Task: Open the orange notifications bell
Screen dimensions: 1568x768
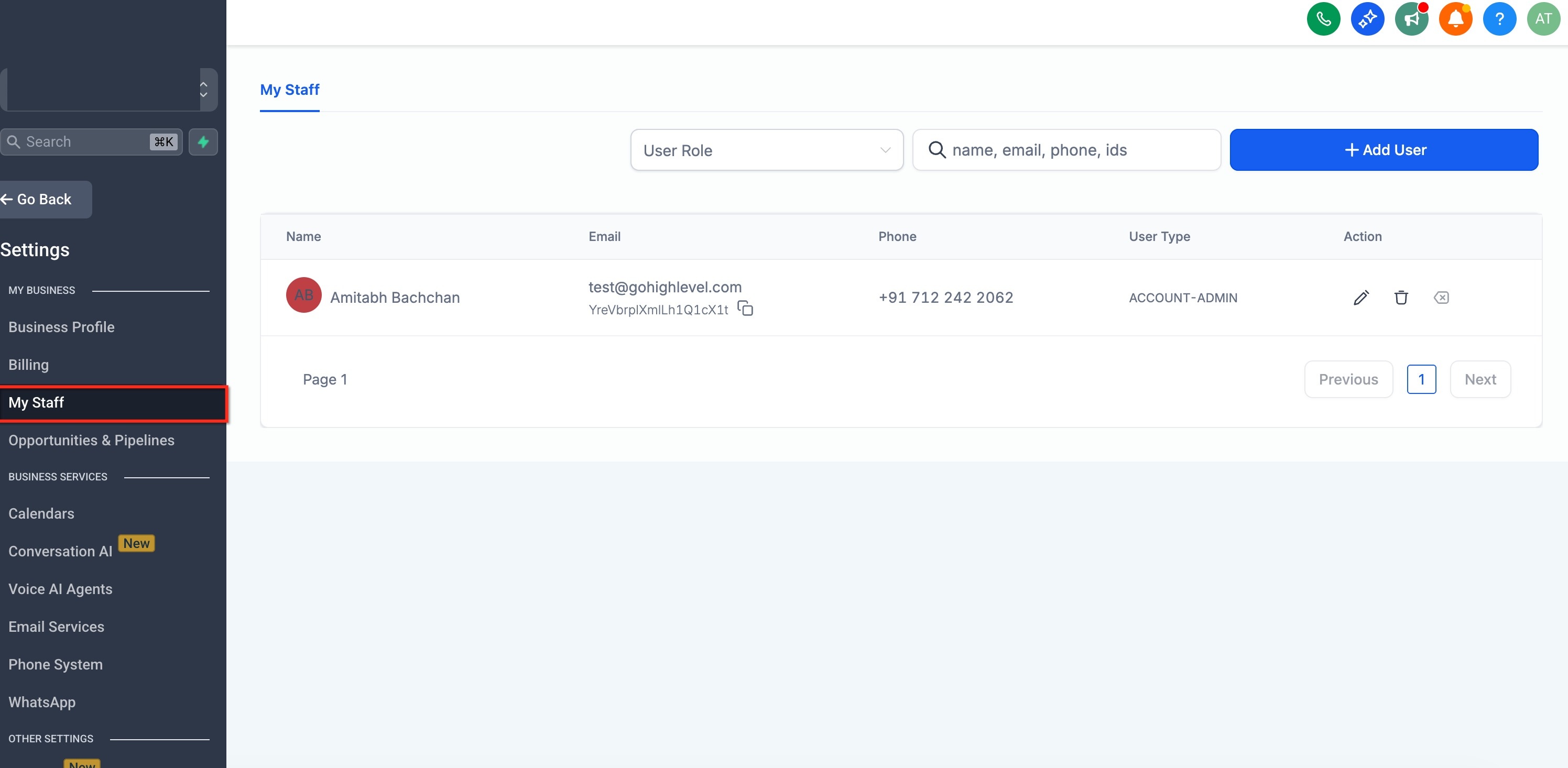Action: click(1455, 19)
